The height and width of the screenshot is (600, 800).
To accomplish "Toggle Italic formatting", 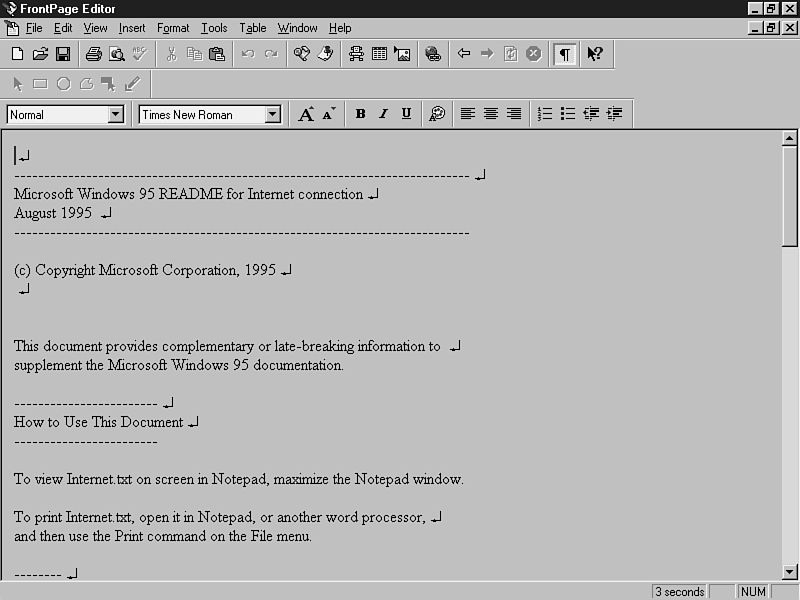I will 383,114.
